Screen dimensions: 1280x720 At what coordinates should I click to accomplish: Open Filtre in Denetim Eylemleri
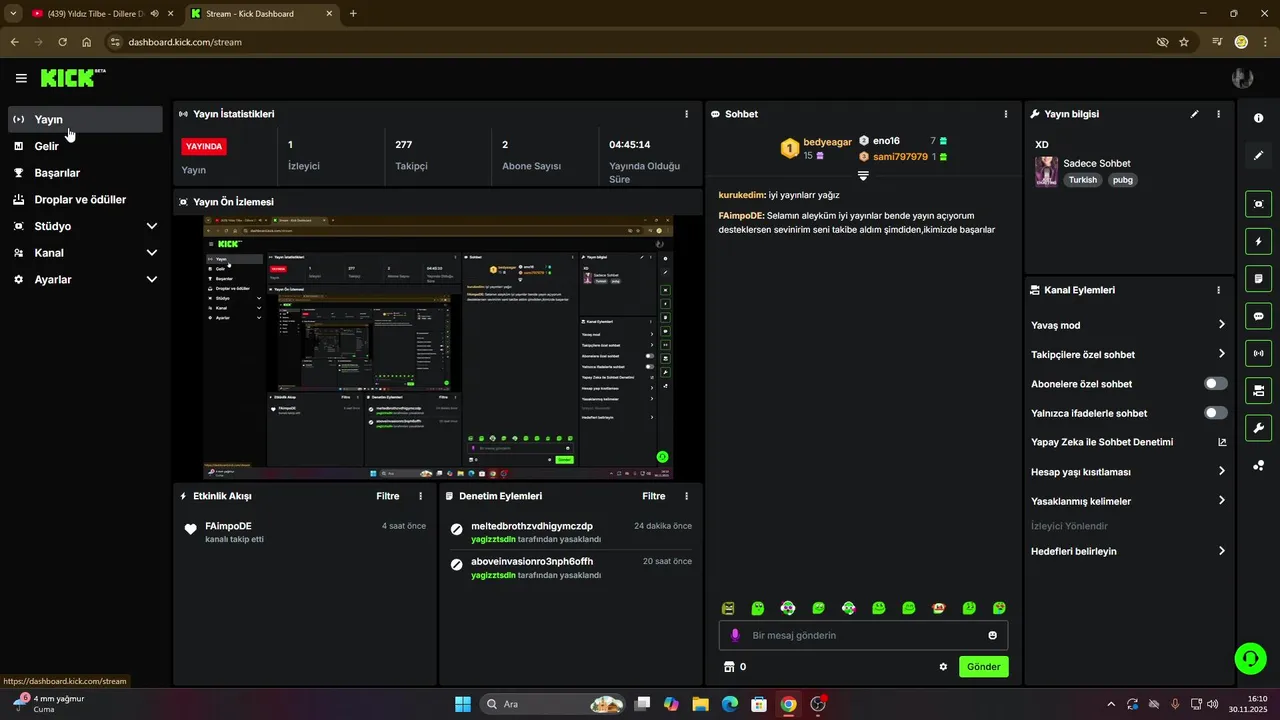click(654, 496)
